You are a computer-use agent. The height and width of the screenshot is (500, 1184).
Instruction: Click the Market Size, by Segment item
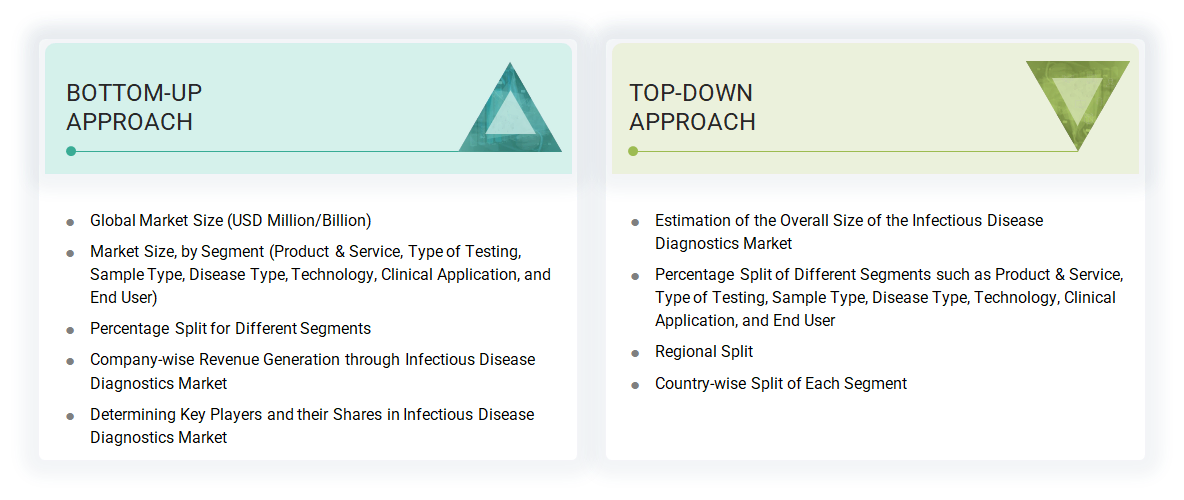pyautogui.click(x=320, y=273)
